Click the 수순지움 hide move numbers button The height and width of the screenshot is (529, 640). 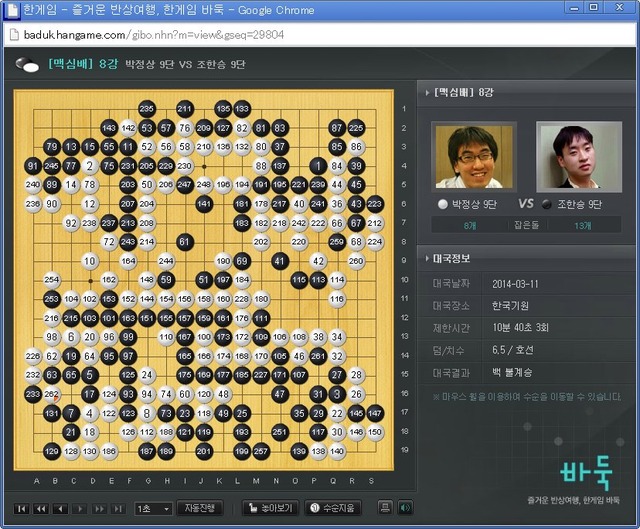pos(334,508)
